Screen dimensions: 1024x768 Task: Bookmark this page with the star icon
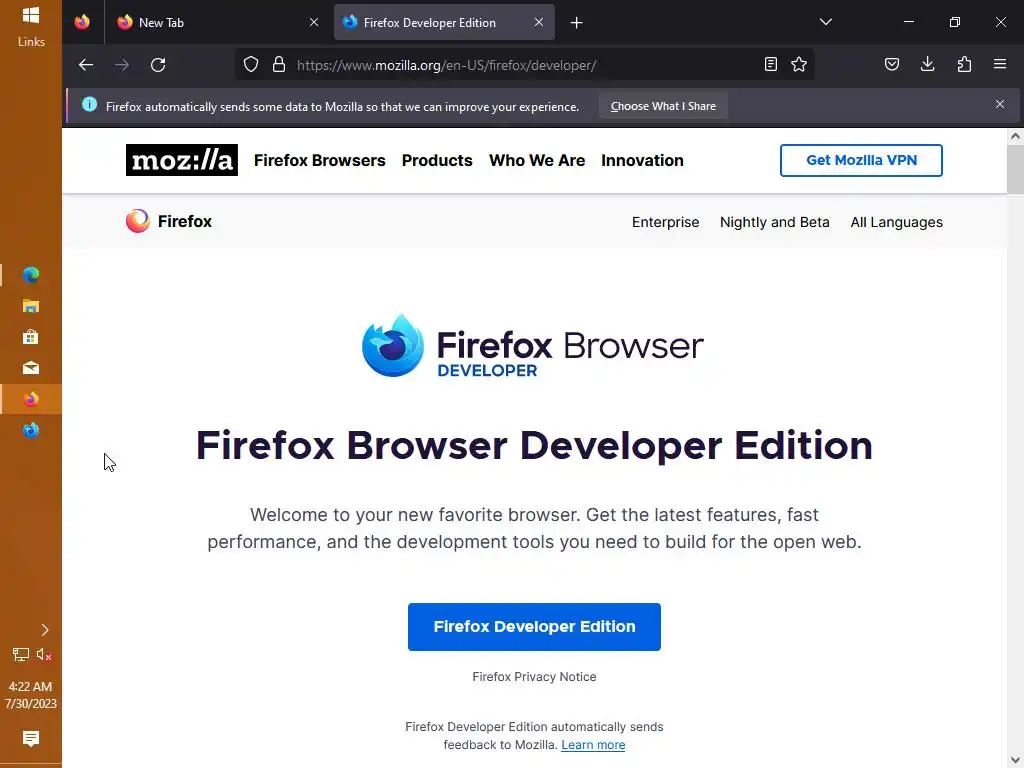tap(799, 64)
